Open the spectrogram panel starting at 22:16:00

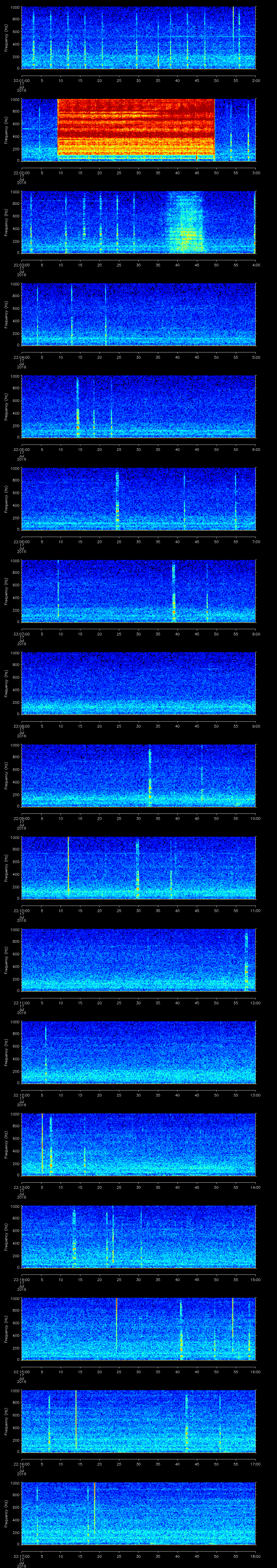coord(139,1421)
